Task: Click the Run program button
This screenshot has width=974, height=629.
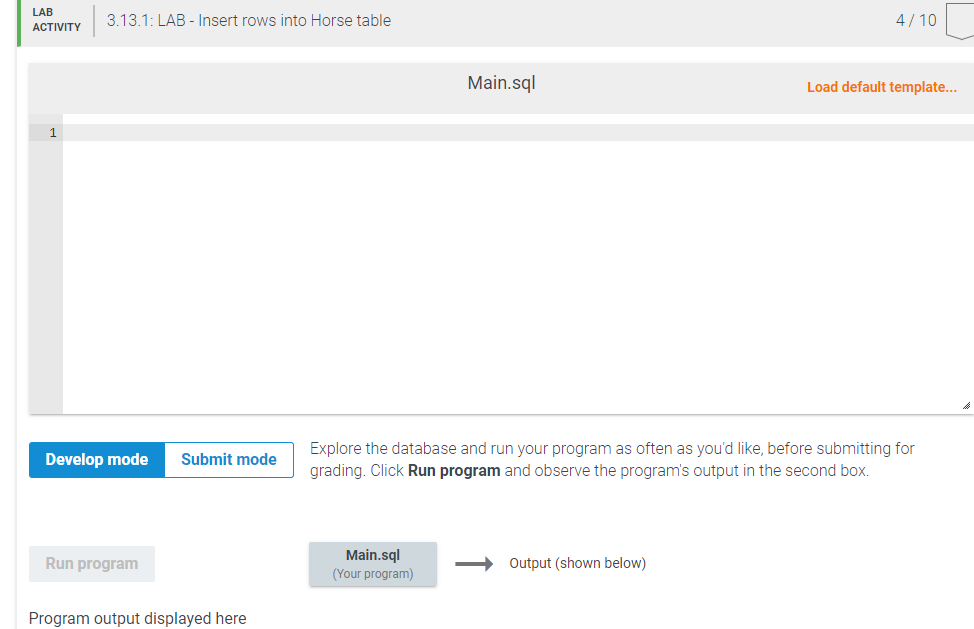Action: point(91,563)
